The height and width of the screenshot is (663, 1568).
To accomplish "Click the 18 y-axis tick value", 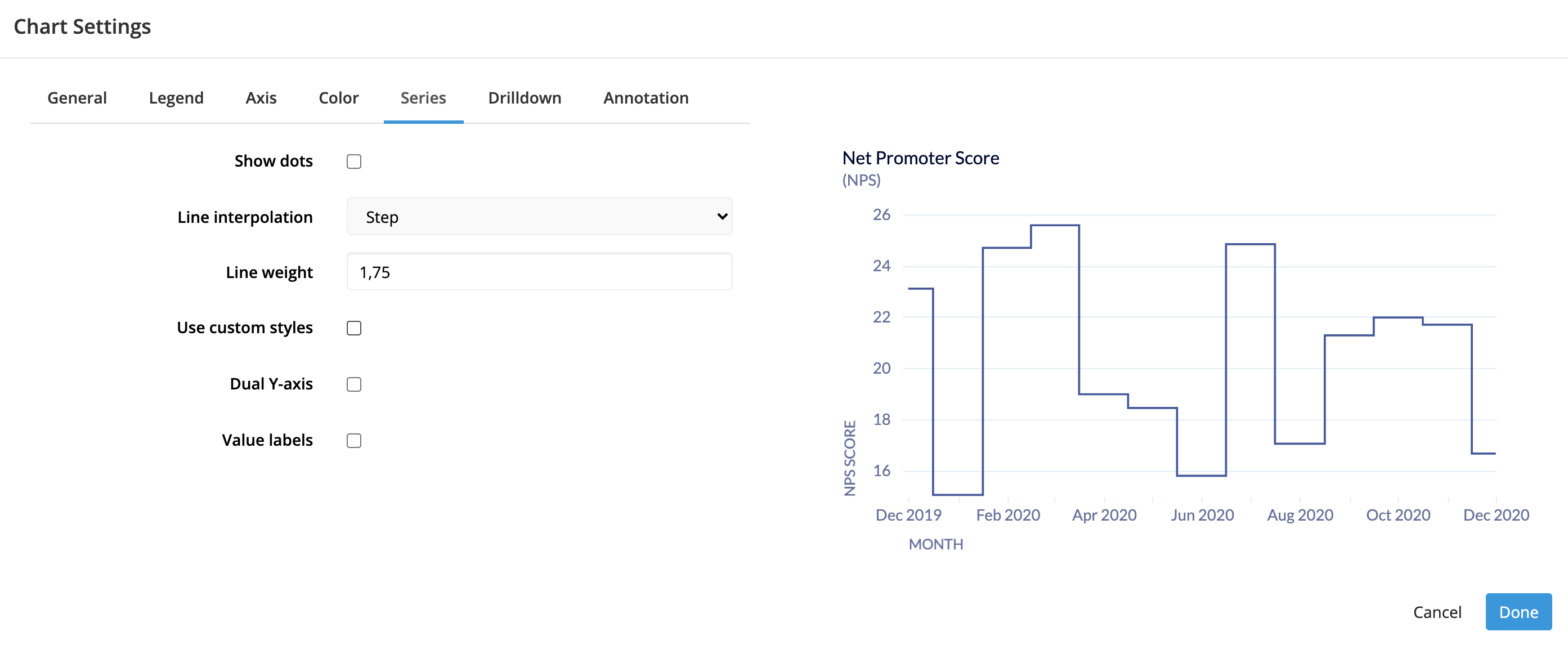I will click(x=881, y=419).
